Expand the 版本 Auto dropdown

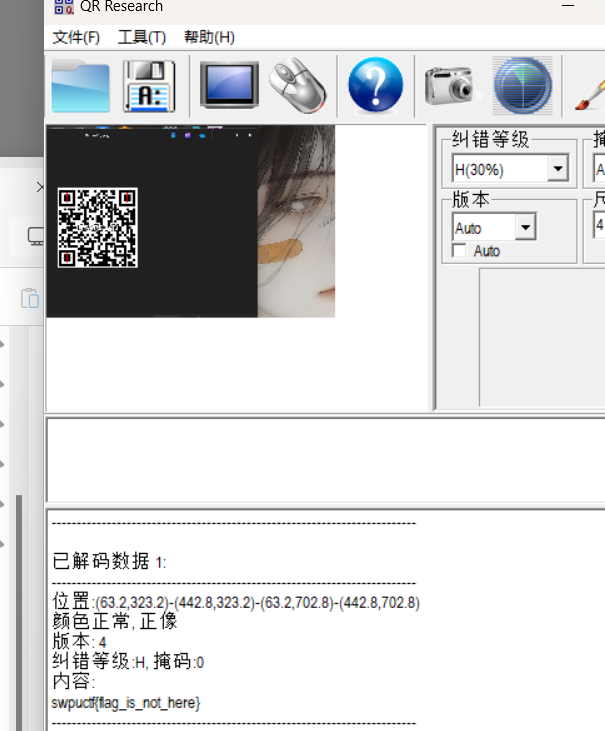click(526, 228)
